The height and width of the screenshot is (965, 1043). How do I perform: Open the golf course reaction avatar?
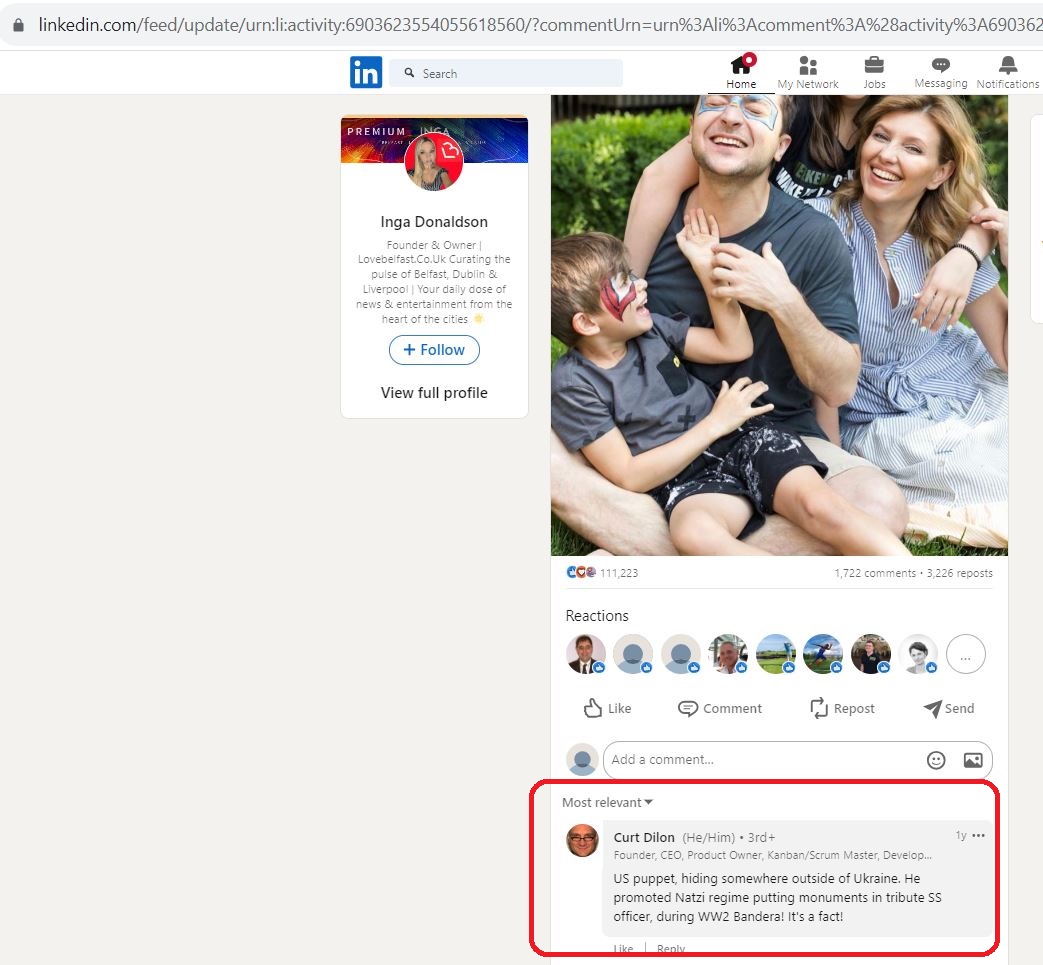tap(776, 654)
